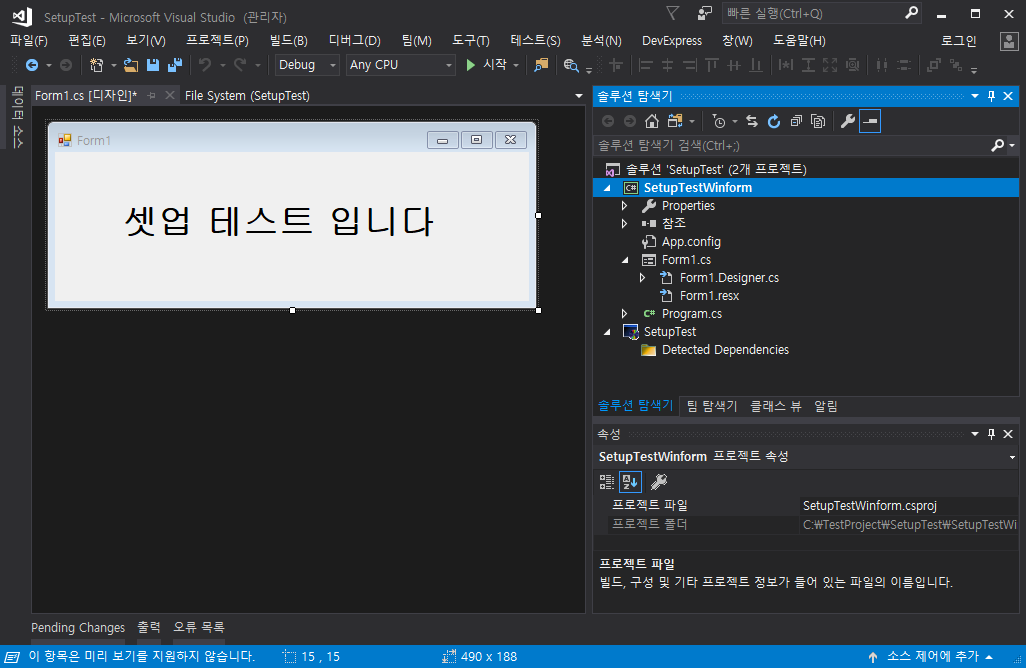Collapse the SetupTestWinform project node
The height and width of the screenshot is (668, 1026).
coord(607,188)
